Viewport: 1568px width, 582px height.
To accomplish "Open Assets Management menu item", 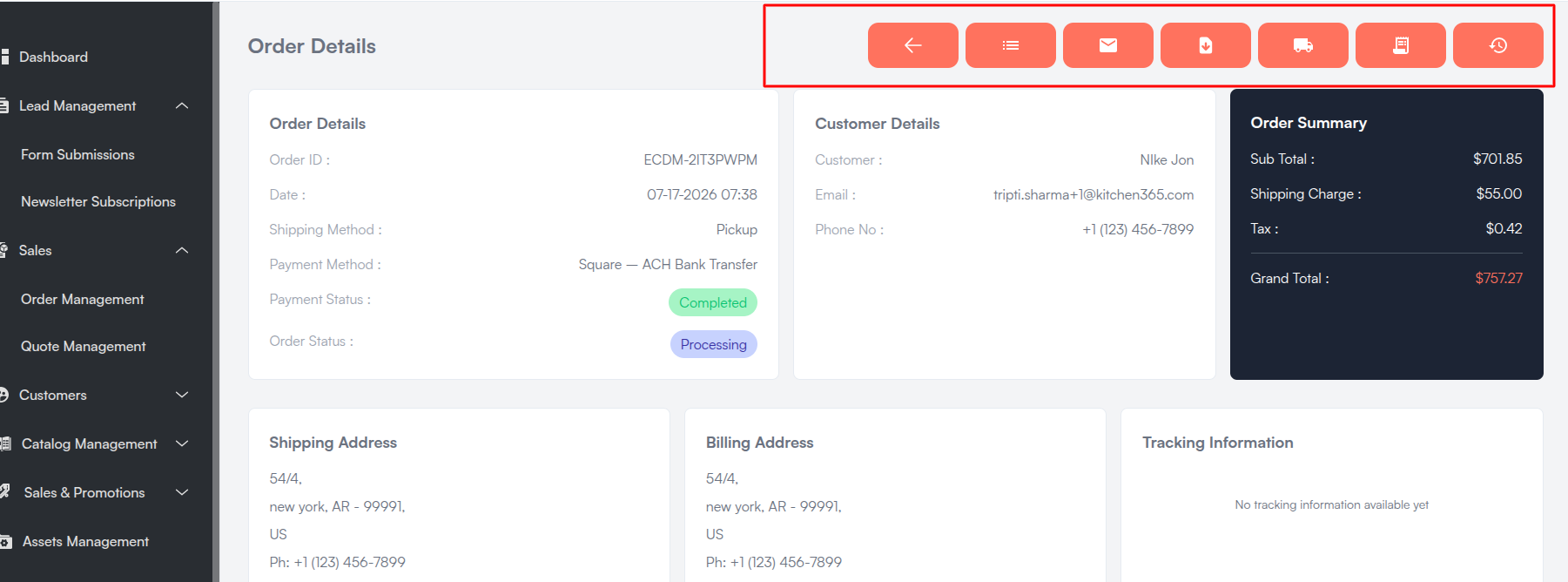I will click(x=85, y=541).
